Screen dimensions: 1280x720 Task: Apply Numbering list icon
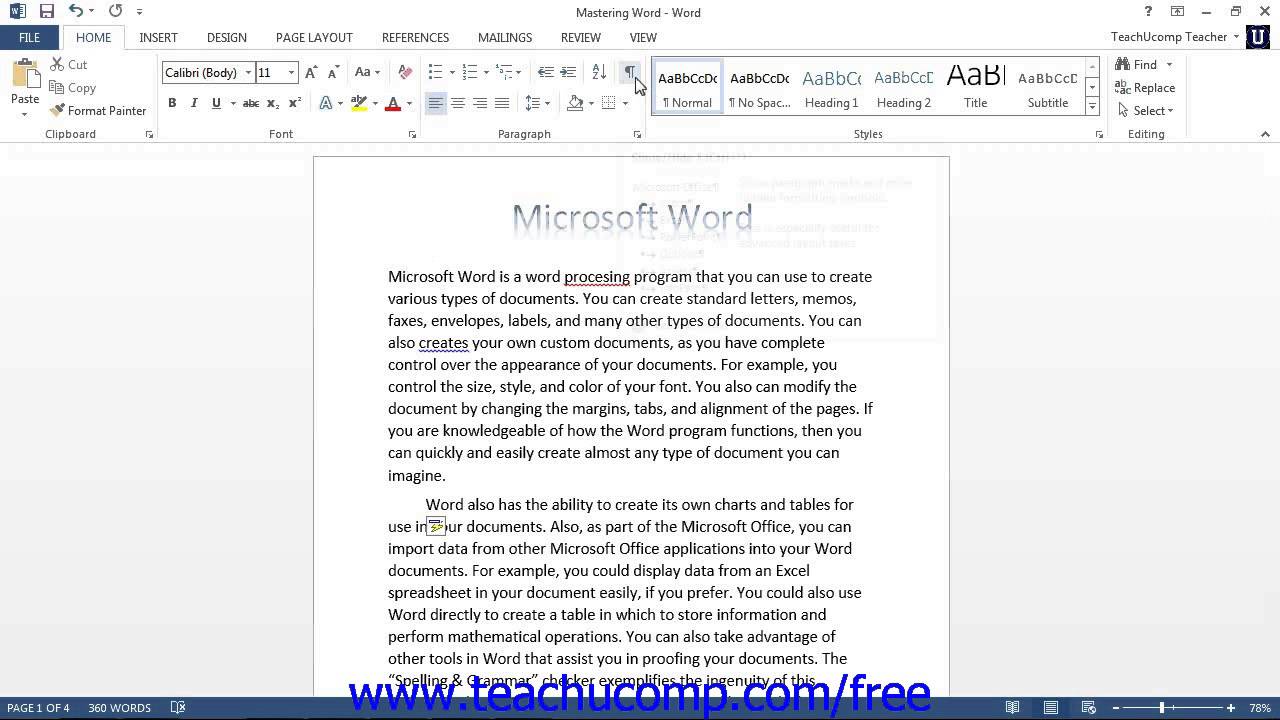point(470,72)
